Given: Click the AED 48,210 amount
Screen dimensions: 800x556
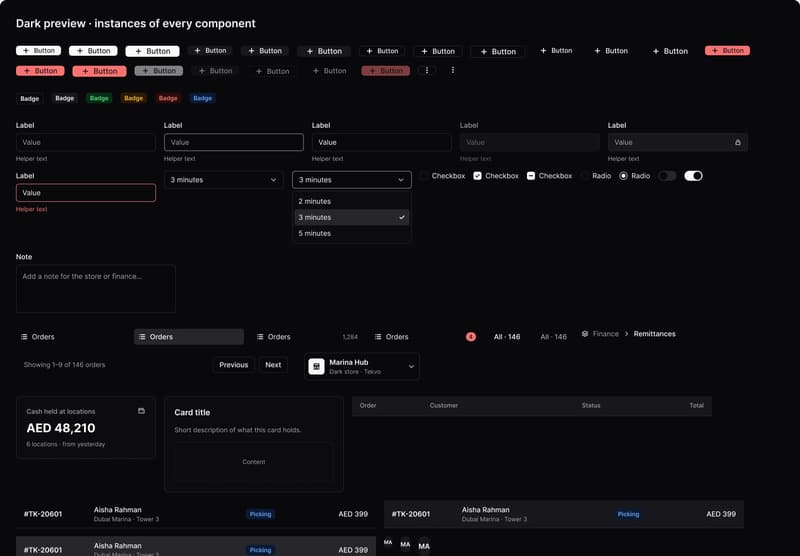Looking at the screenshot, I should 61,428.
